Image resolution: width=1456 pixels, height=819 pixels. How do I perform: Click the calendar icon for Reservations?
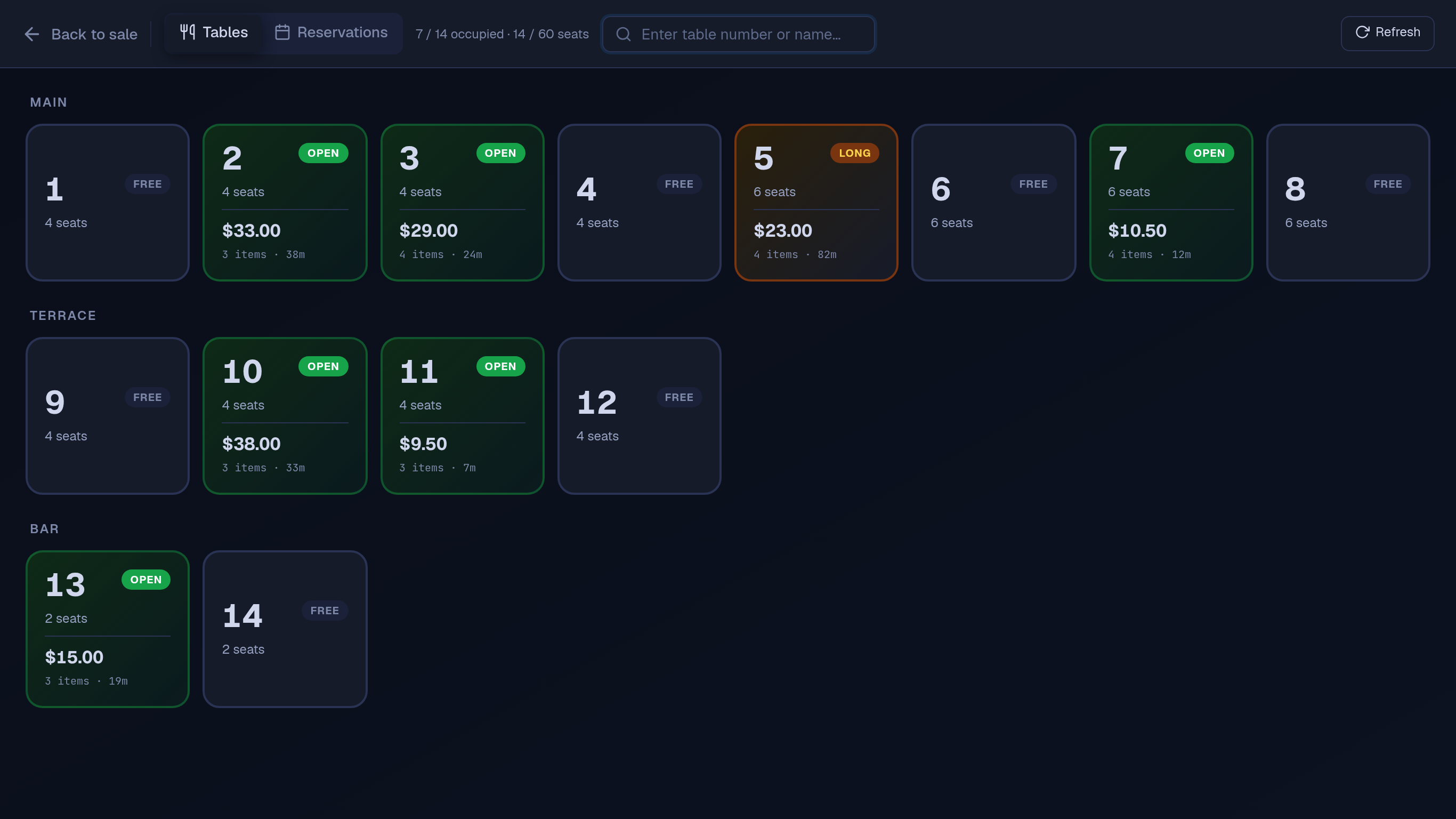point(282,32)
